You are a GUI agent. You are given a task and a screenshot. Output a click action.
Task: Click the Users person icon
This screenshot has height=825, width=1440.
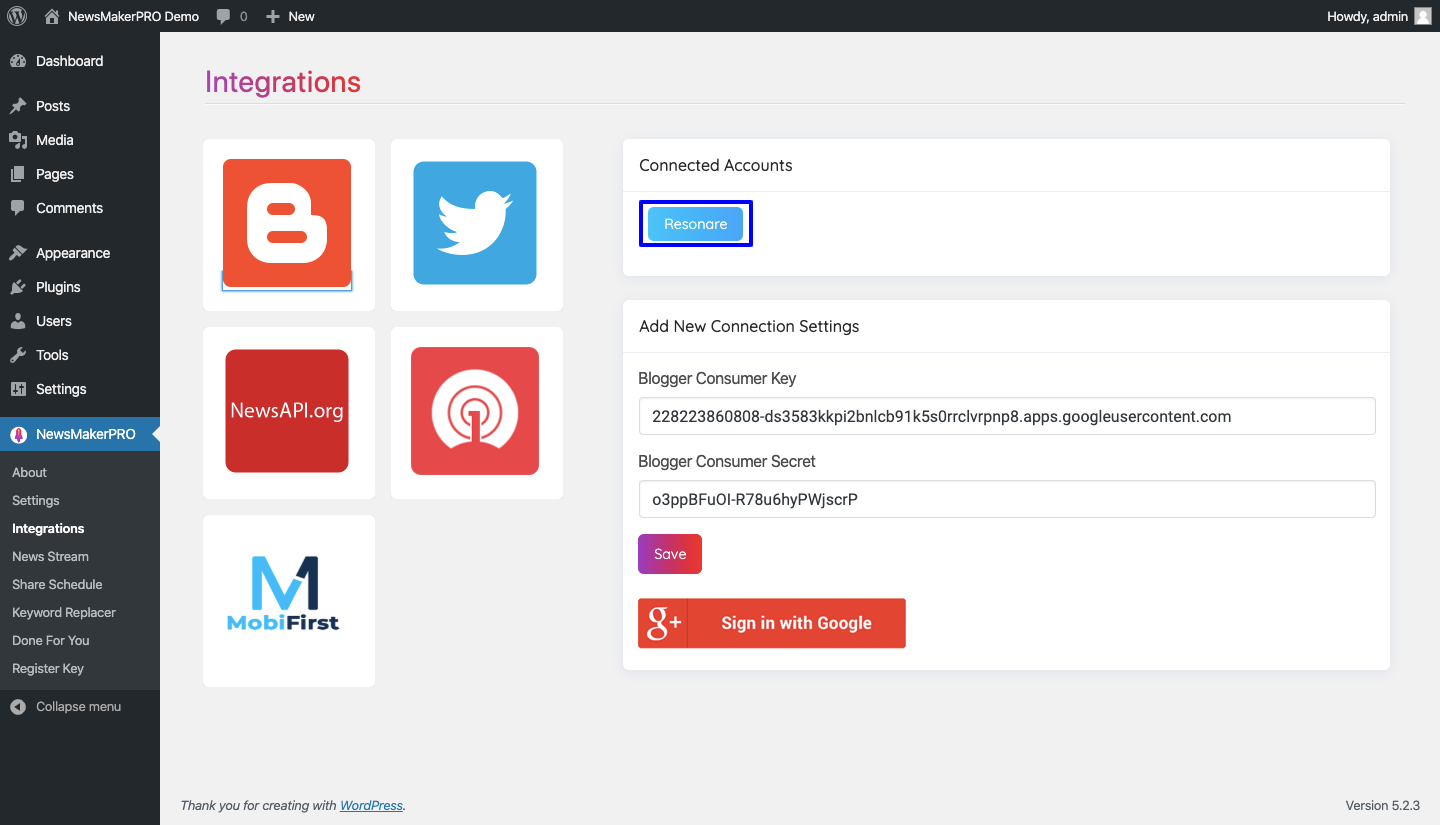click(18, 321)
